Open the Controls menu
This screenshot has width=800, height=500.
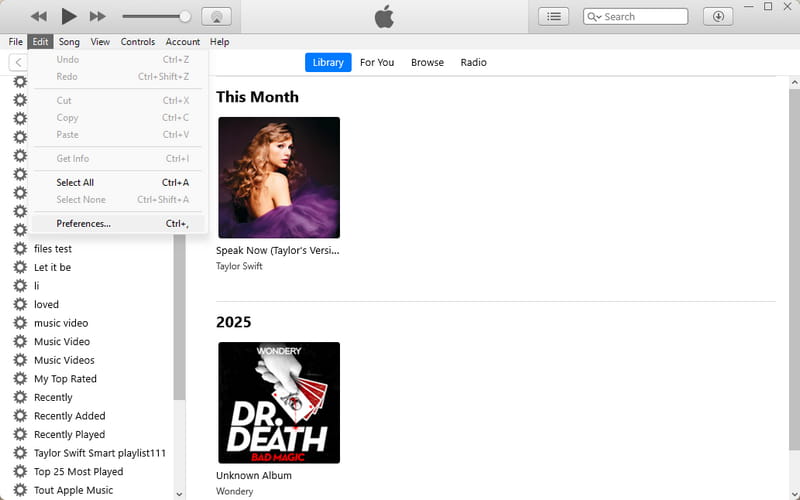pyautogui.click(x=138, y=42)
